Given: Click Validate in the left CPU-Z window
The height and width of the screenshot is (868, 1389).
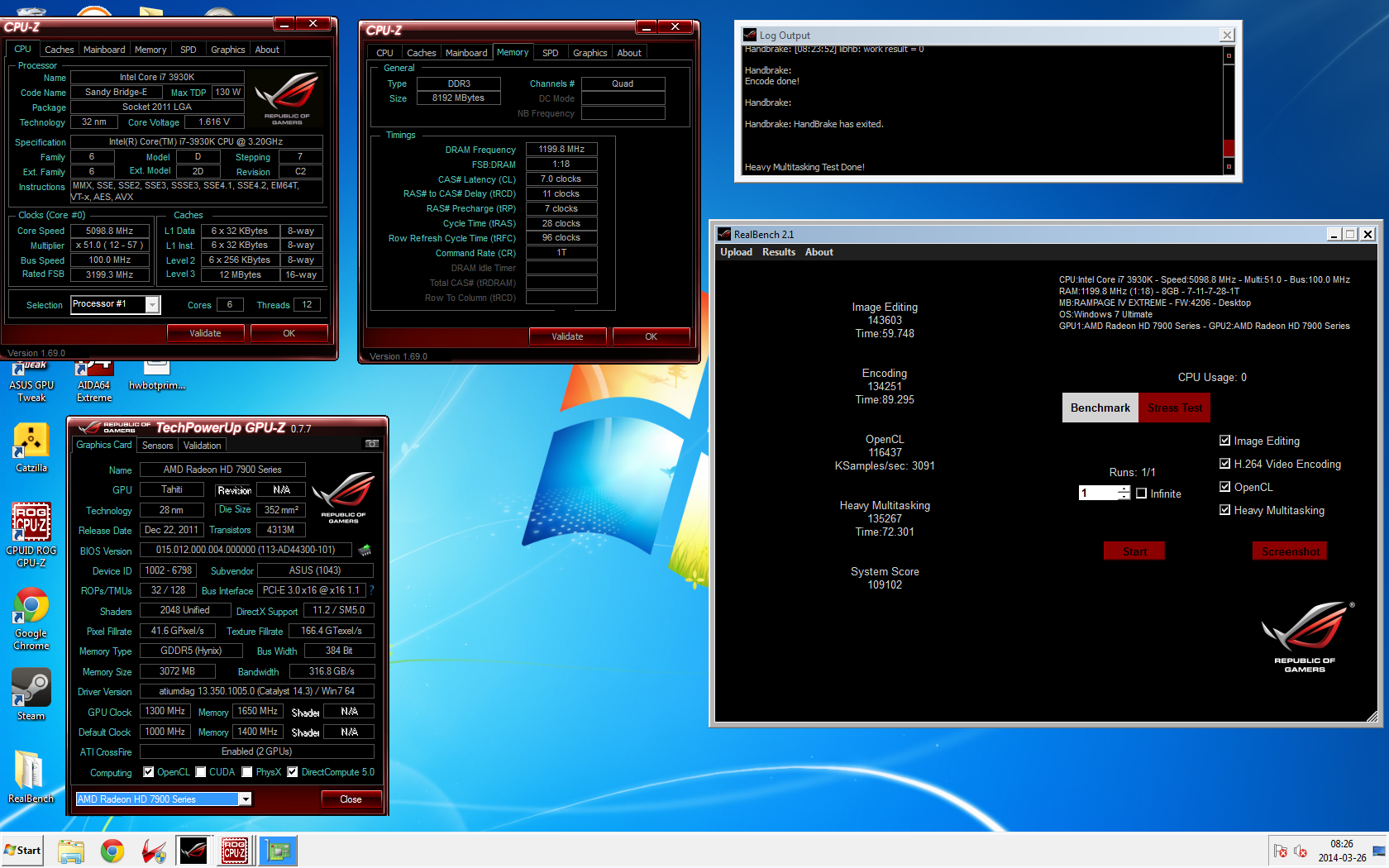Looking at the screenshot, I should pyautogui.click(x=205, y=333).
